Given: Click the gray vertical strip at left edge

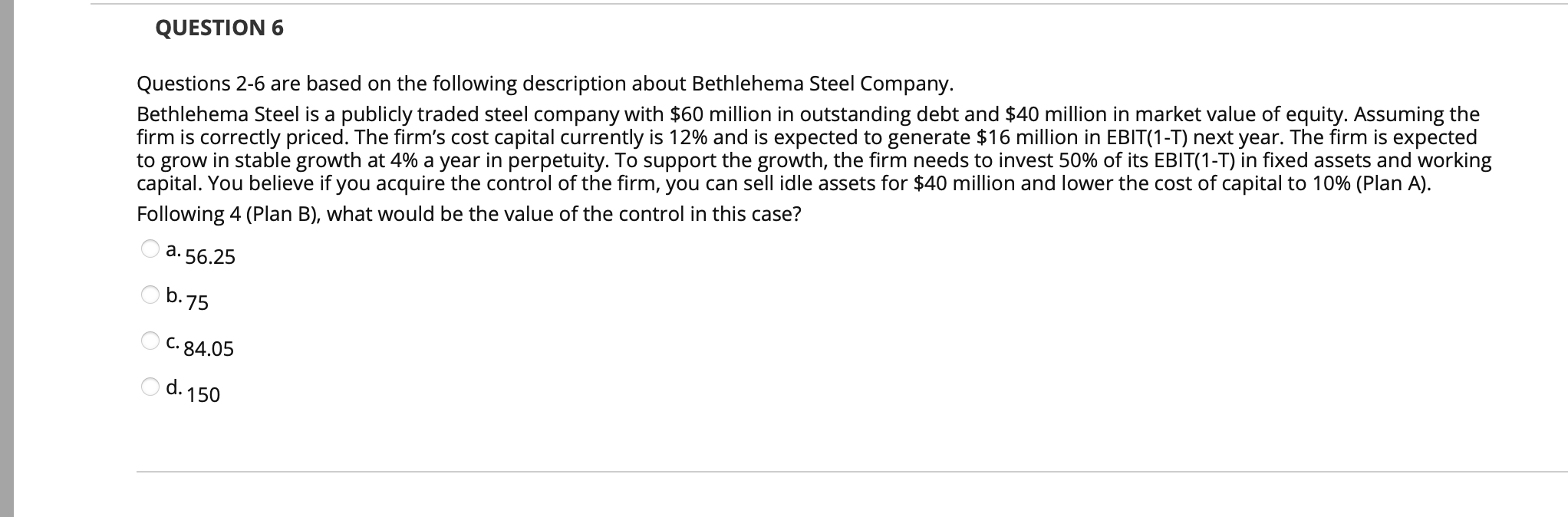Looking at the screenshot, I should pos(6,258).
